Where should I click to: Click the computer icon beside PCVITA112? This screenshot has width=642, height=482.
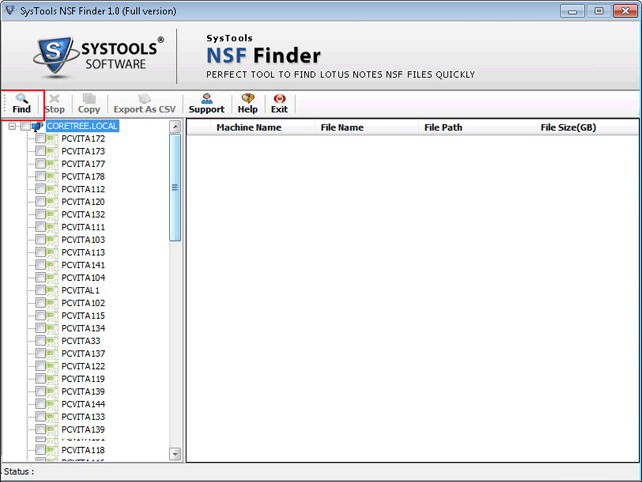52,189
